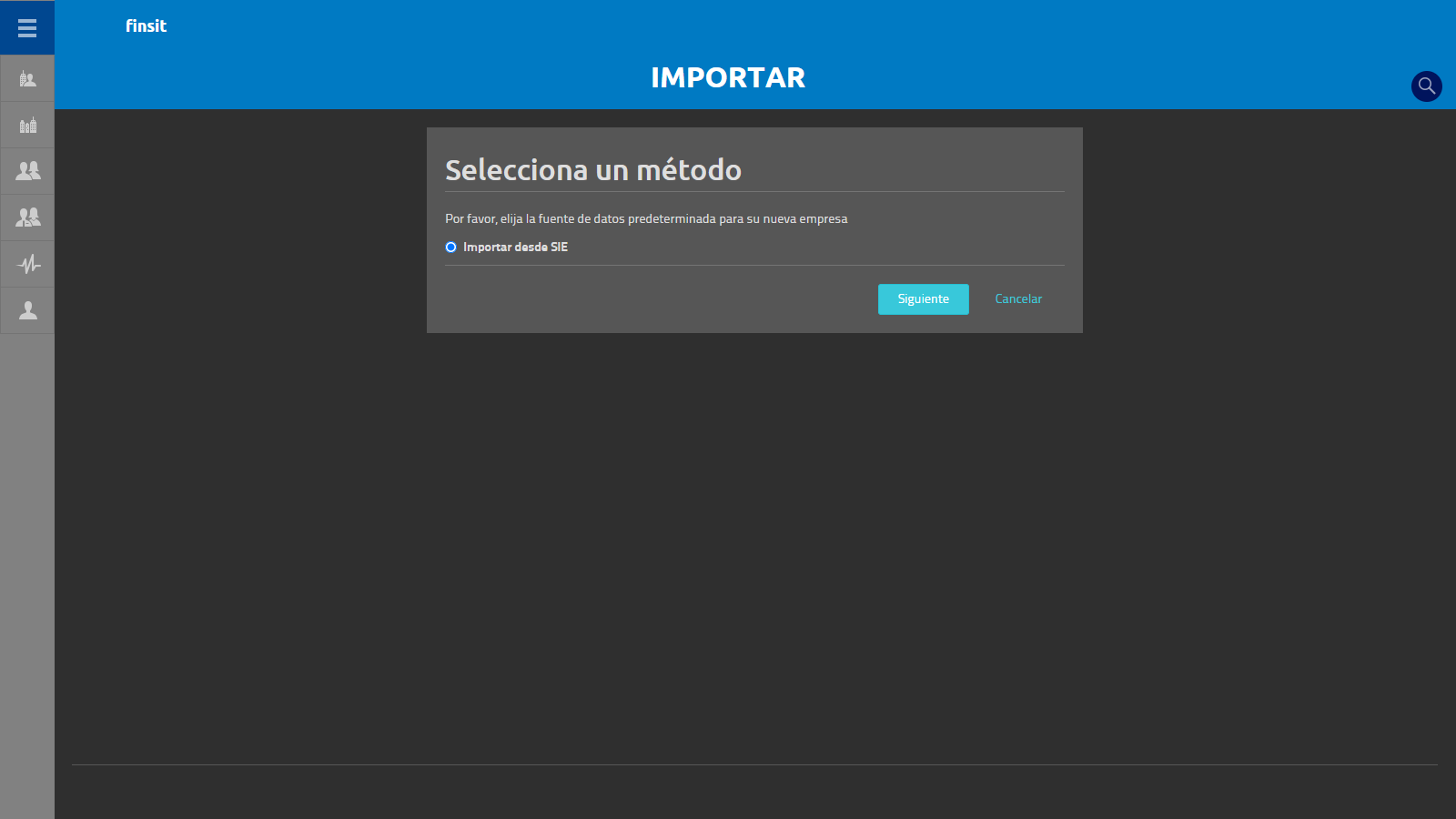The image size is (1456, 819).
Task: Click the Siguiente button
Action: [923, 299]
